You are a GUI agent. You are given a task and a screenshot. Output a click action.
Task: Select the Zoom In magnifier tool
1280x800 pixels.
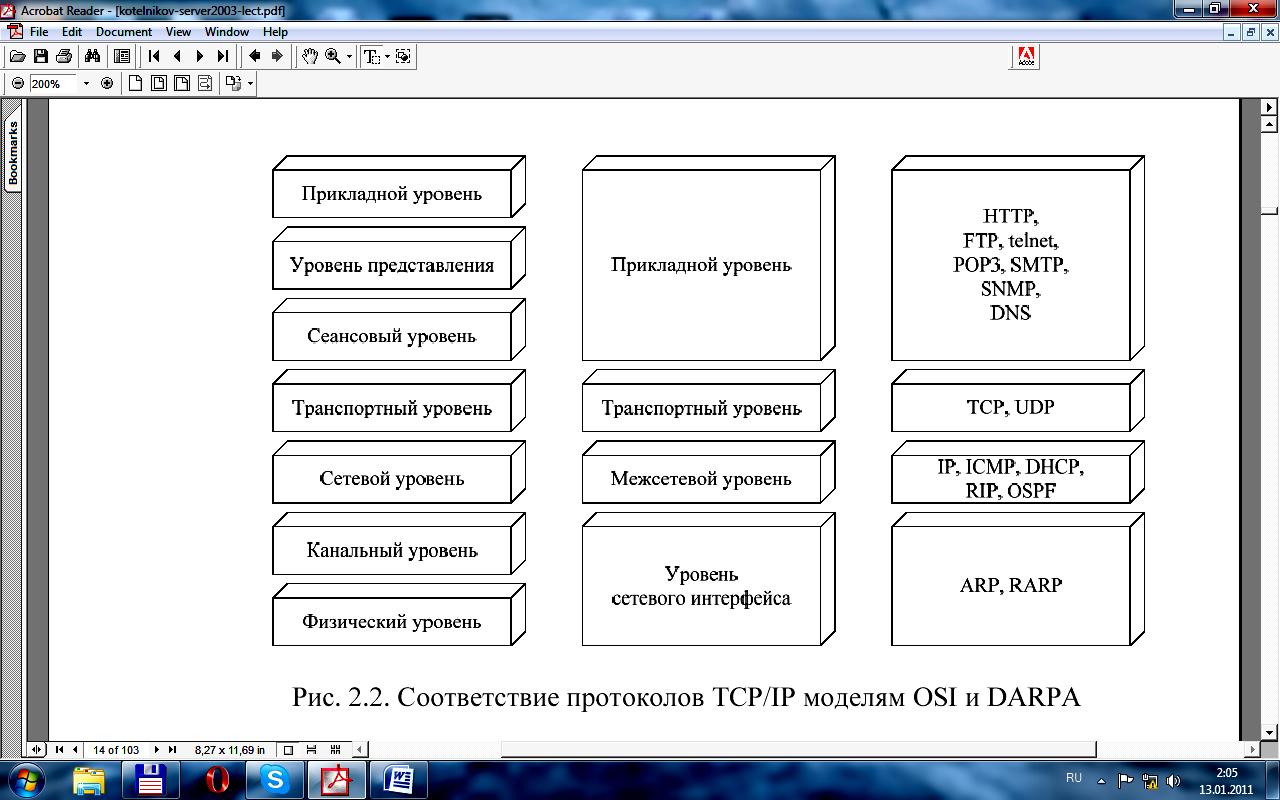click(x=332, y=56)
